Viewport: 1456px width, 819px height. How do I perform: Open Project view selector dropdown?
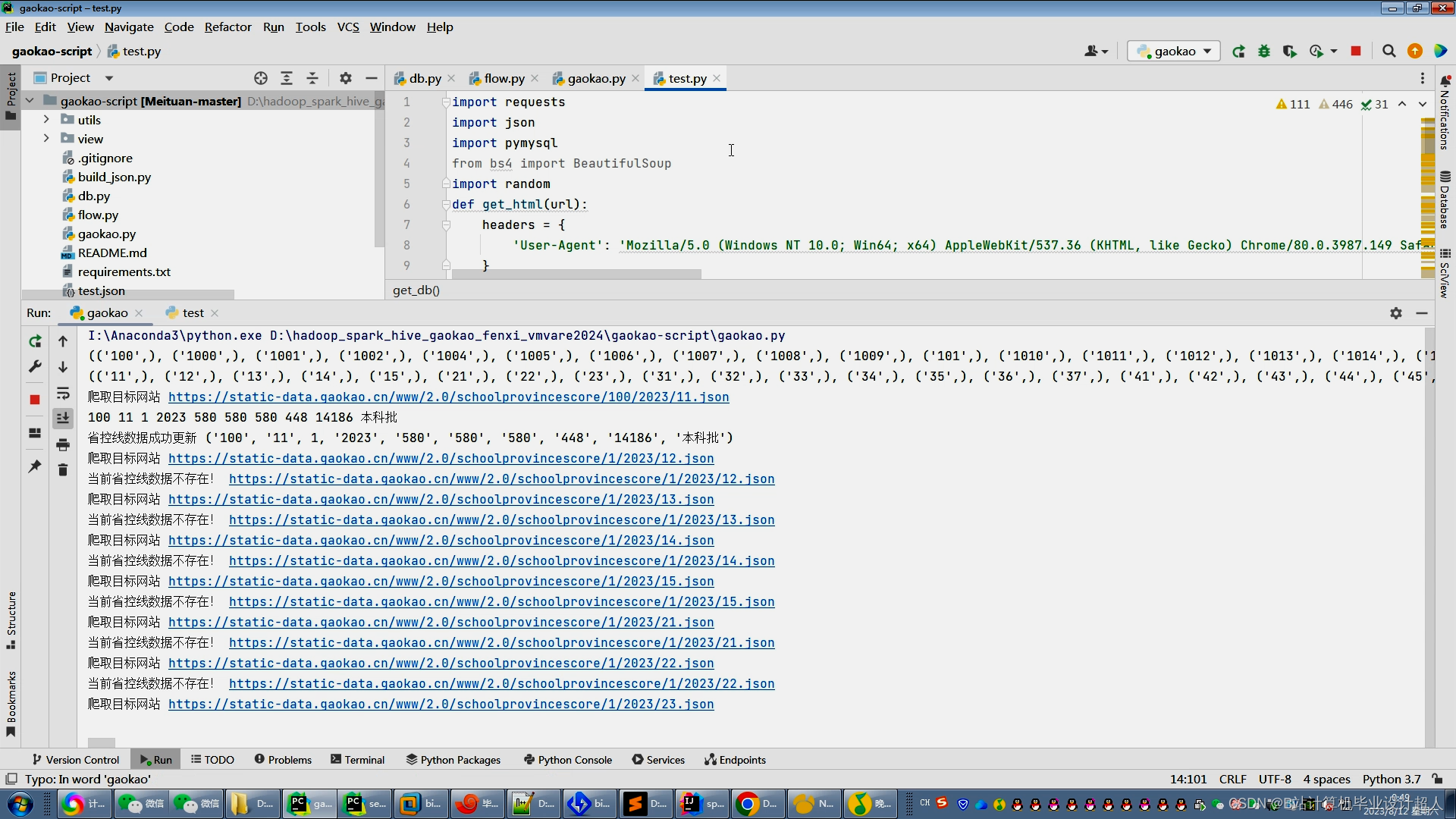click(x=109, y=78)
